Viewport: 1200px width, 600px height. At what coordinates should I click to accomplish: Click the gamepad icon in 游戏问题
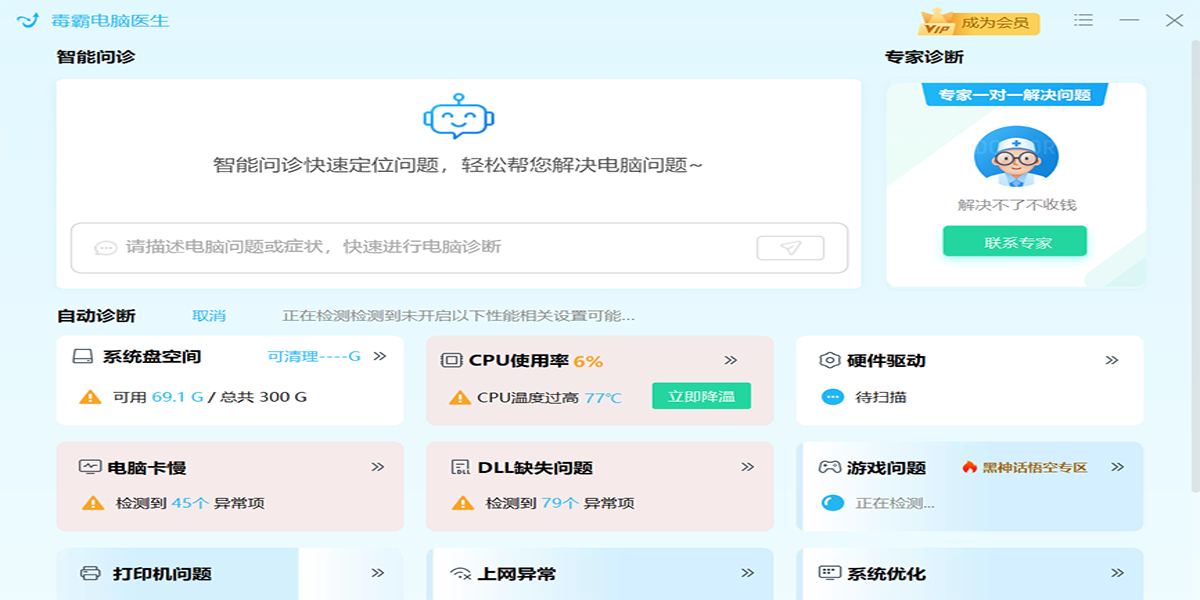[829, 467]
